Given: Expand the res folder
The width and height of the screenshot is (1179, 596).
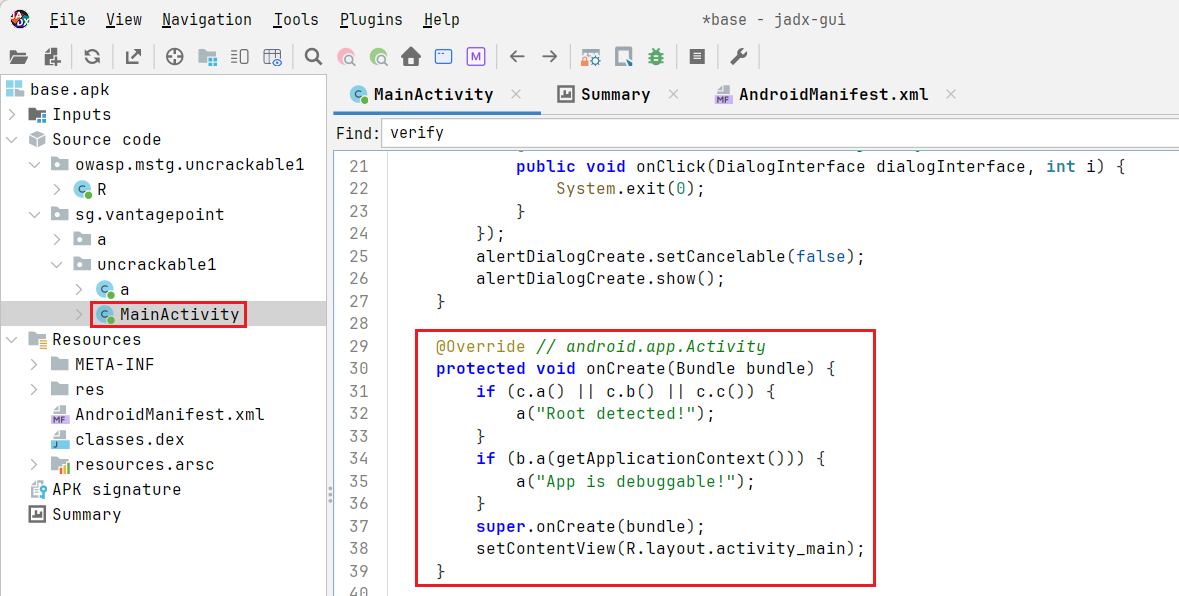Looking at the screenshot, I should (35, 389).
